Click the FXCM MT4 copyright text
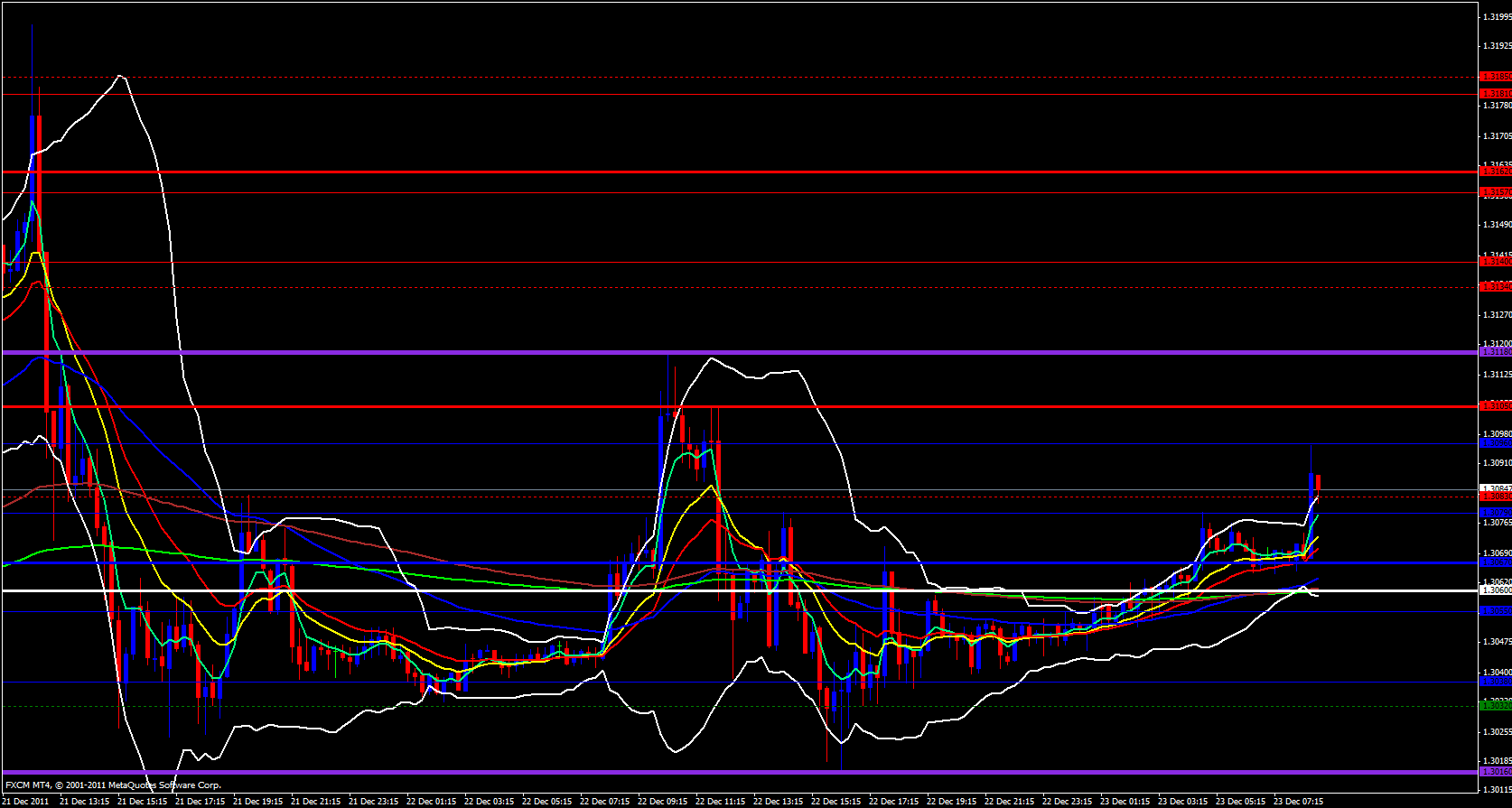 pyautogui.click(x=112, y=785)
